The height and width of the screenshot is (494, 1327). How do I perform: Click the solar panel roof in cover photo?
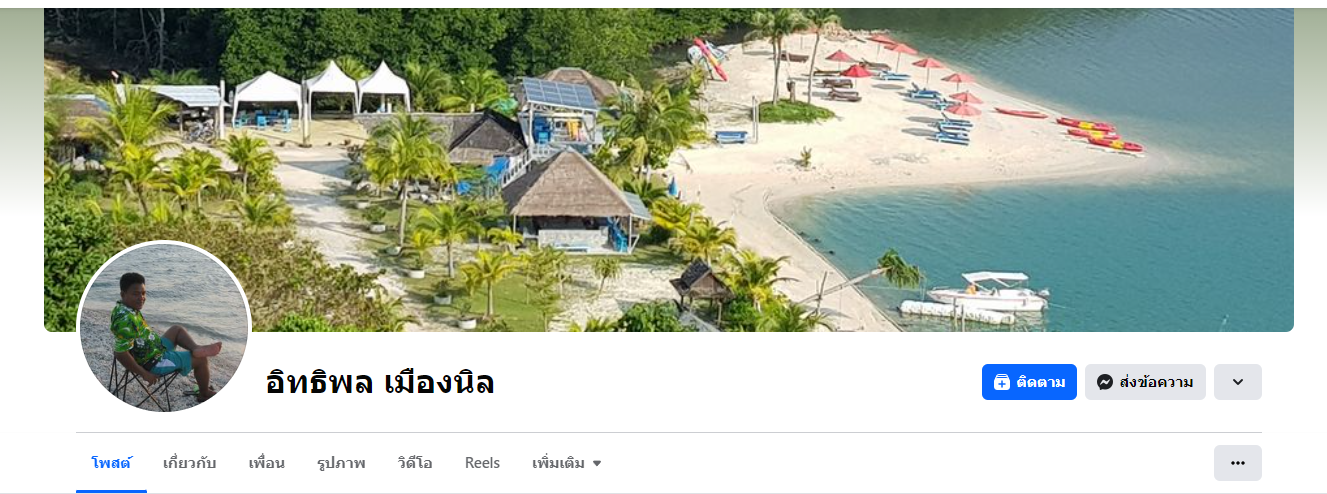558,95
